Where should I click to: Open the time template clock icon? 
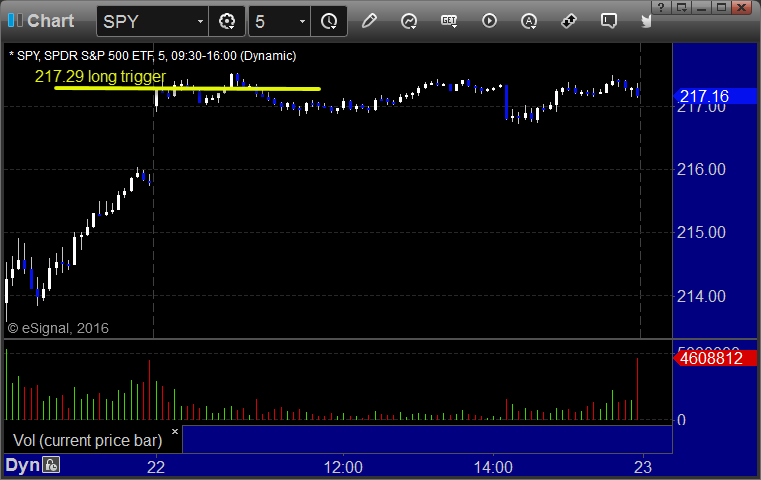point(329,21)
